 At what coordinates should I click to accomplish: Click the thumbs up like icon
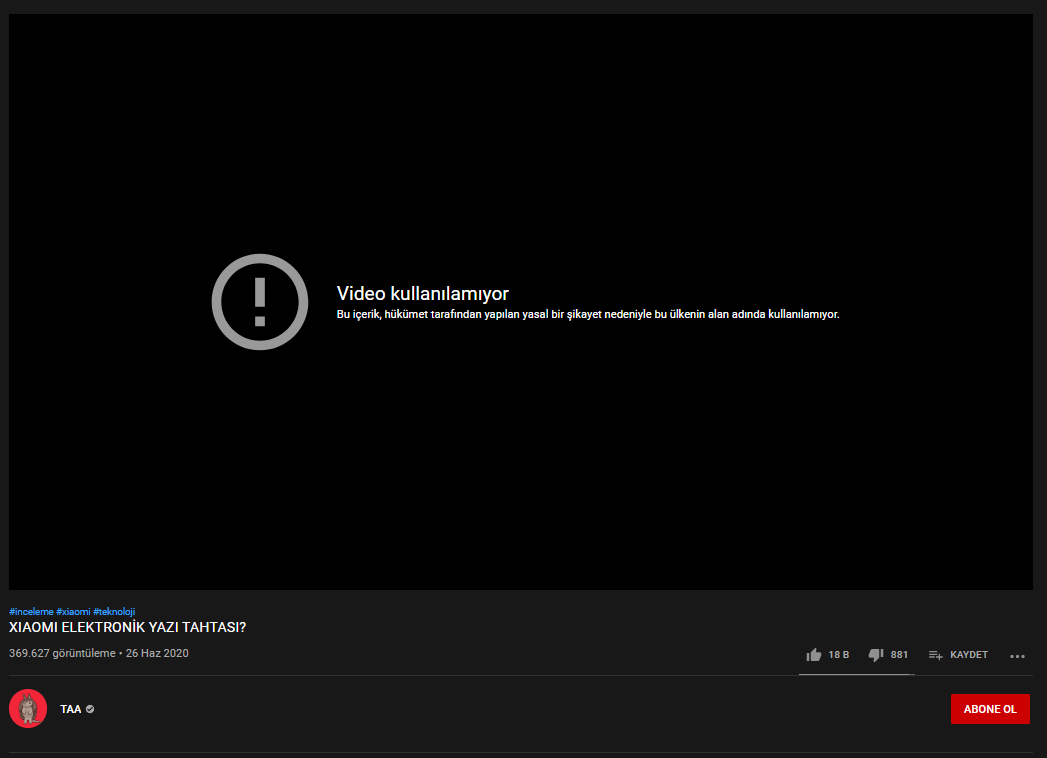813,654
